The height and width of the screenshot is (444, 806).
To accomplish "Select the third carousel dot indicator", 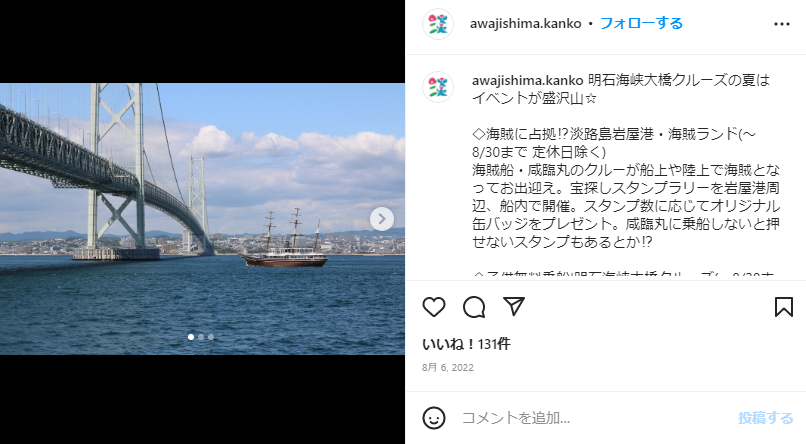I will click(x=211, y=337).
